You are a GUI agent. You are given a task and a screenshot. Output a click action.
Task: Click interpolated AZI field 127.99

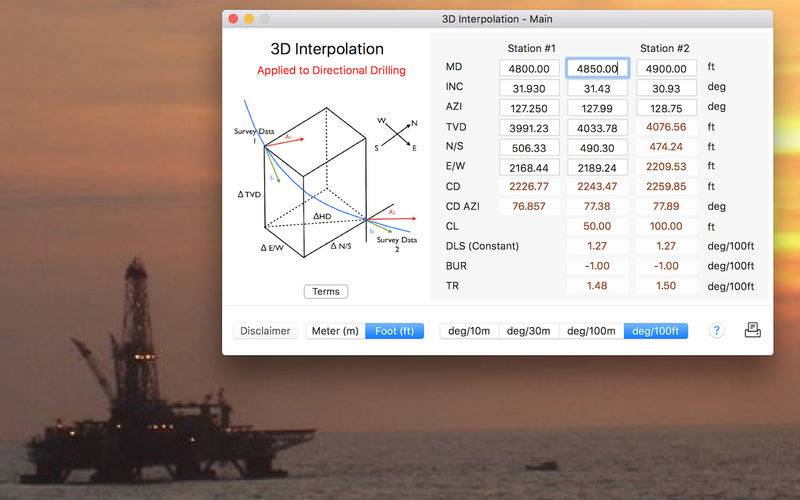597,108
